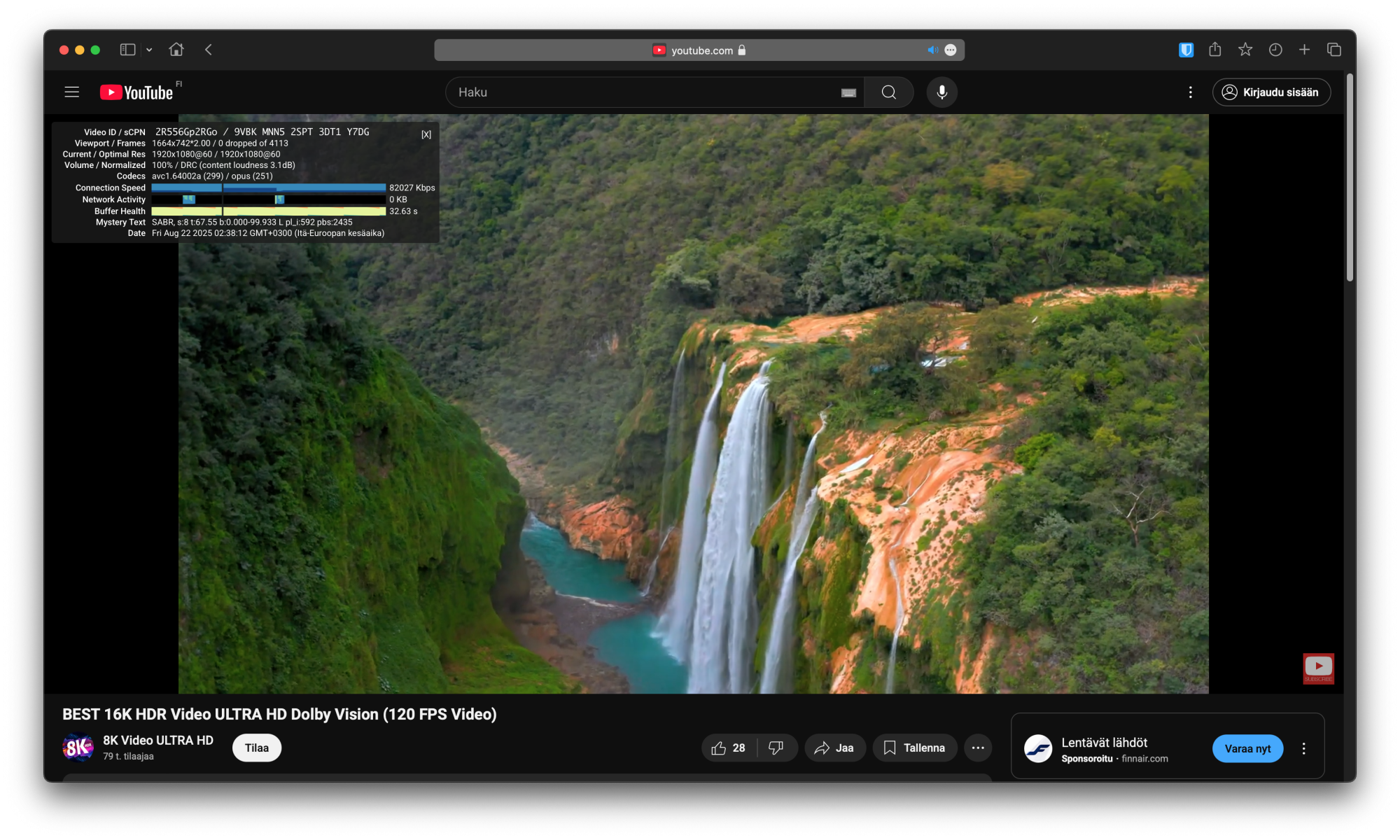Open the ad options three-dot menu

pos(1303,748)
